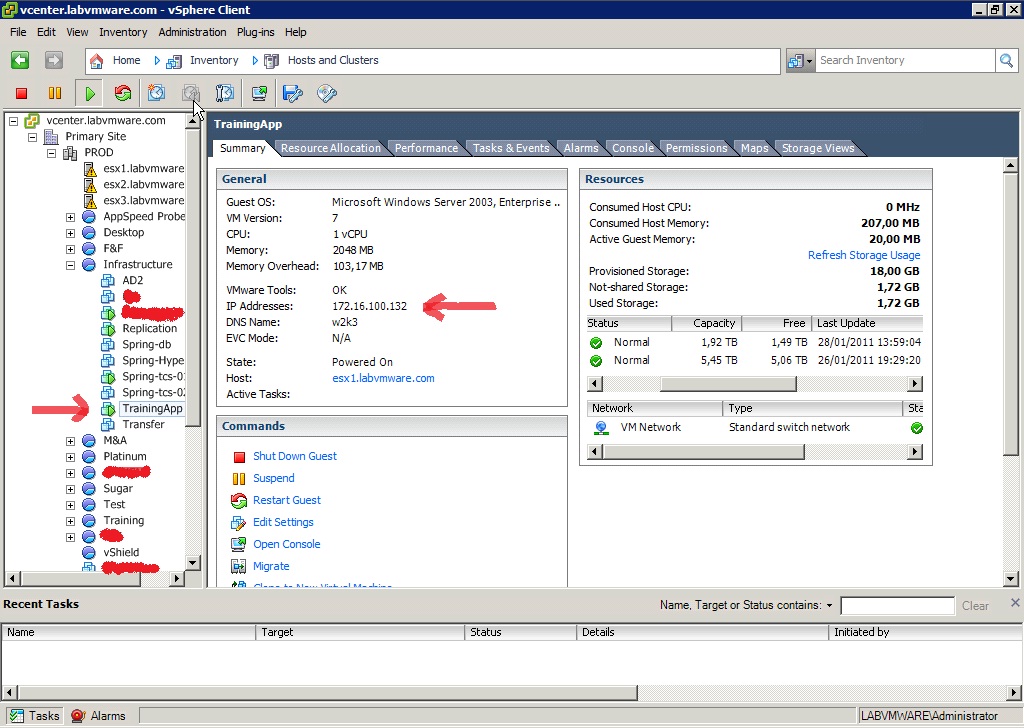1024x728 pixels.
Task: Click the Edit Settings command icon
Action: pyautogui.click(x=239, y=523)
